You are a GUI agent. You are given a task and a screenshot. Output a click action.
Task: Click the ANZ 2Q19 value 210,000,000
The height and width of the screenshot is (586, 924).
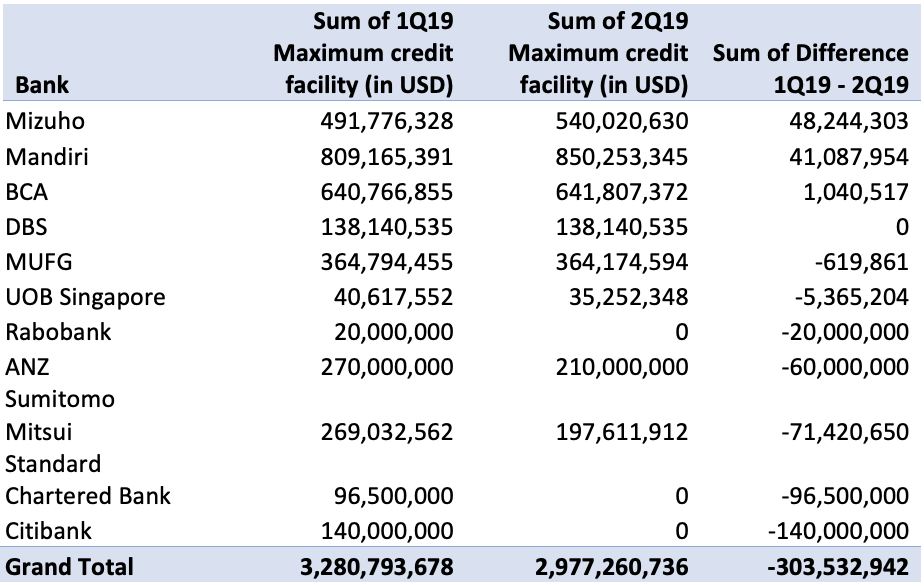pos(618,367)
